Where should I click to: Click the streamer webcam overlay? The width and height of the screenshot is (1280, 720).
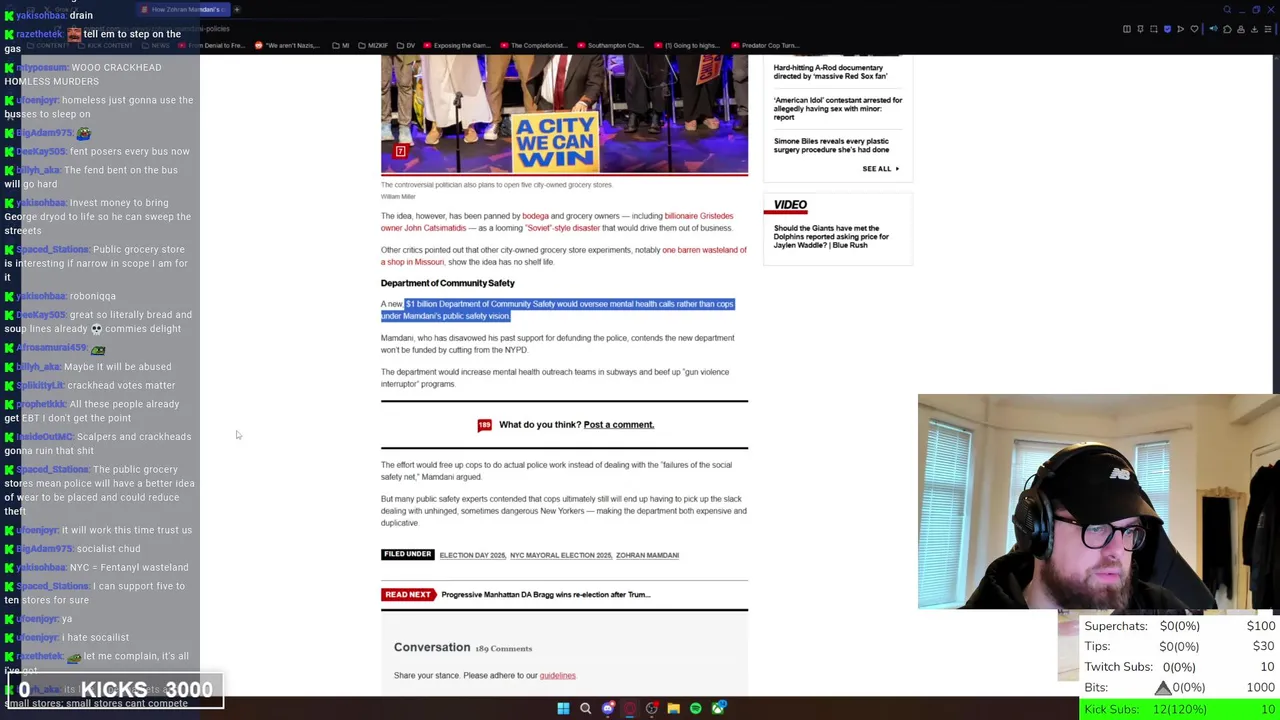coord(1098,502)
